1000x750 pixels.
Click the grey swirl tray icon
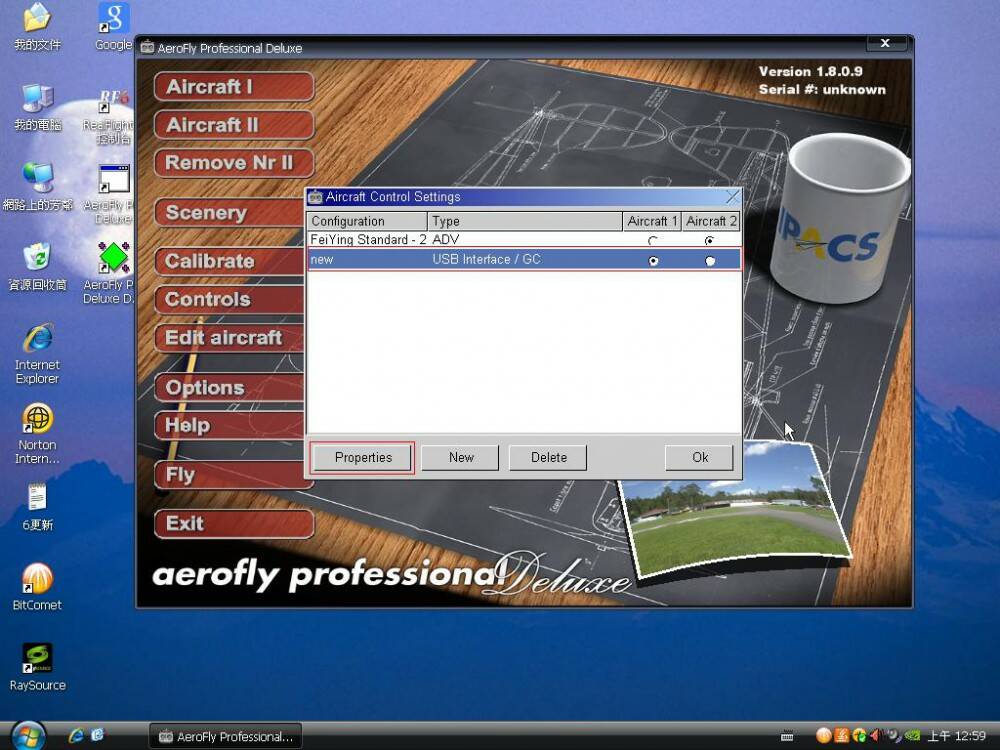click(x=894, y=736)
